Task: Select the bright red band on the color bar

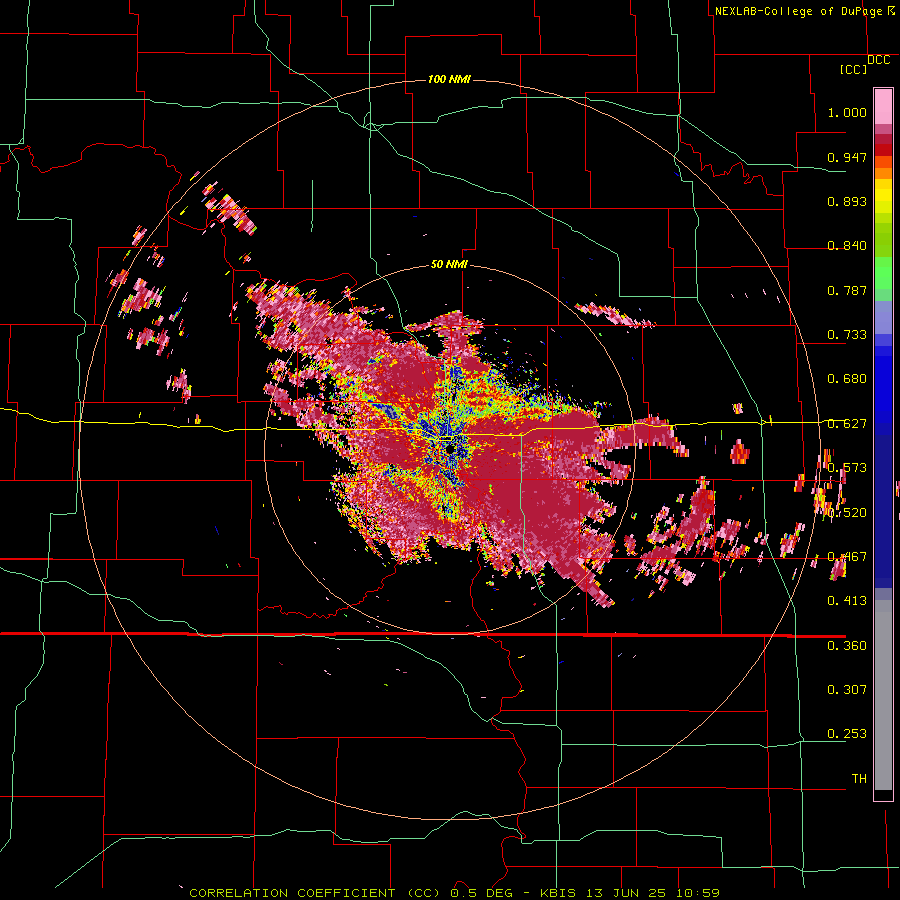Action: tap(883, 150)
